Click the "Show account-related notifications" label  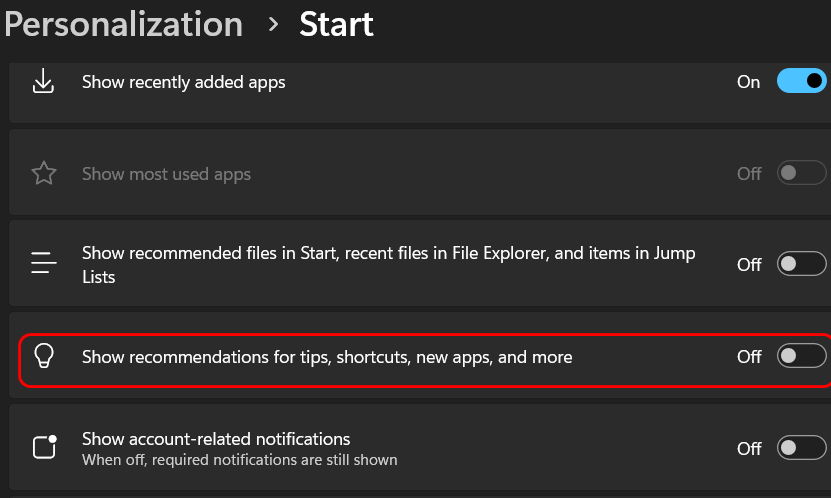(216, 439)
